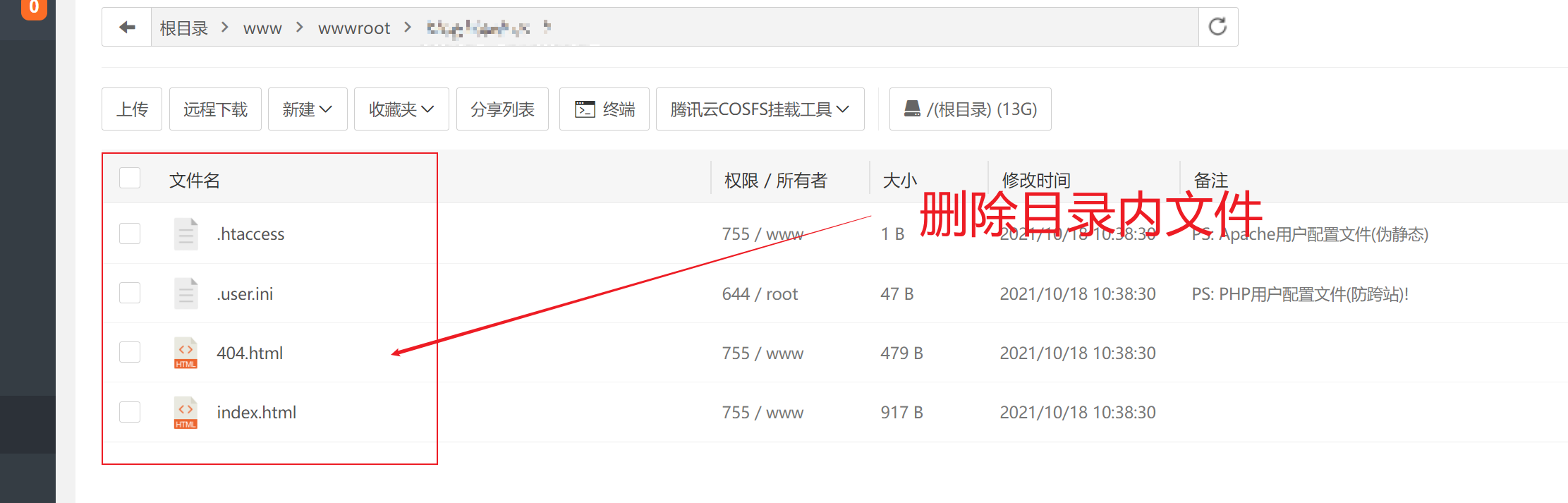1568x503 pixels.
Task: Check the .user.ini row checkbox
Action: pyautogui.click(x=130, y=293)
